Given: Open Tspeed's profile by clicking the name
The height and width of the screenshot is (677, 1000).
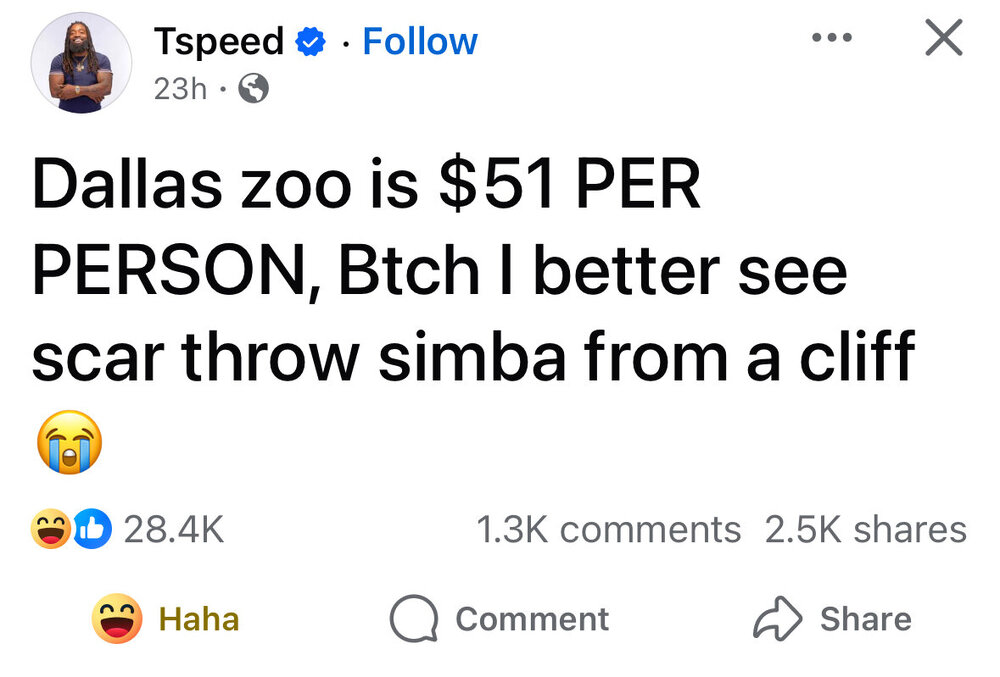Looking at the screenshot, I should point(218,42).
